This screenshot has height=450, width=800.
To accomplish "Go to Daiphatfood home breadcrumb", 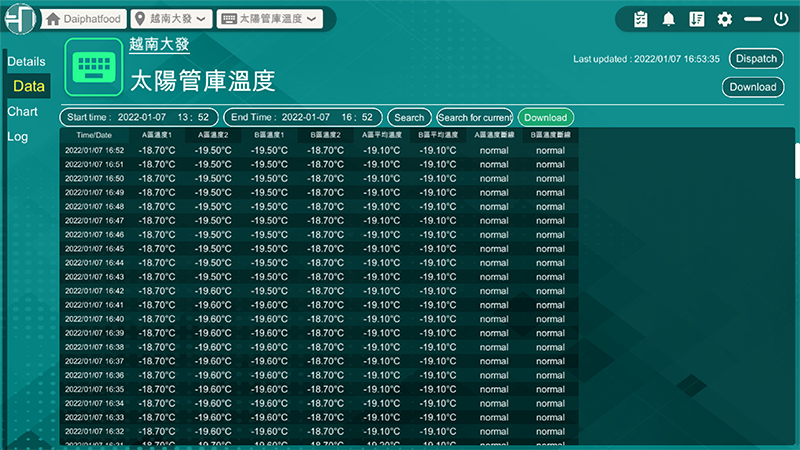I will point(84,19).
